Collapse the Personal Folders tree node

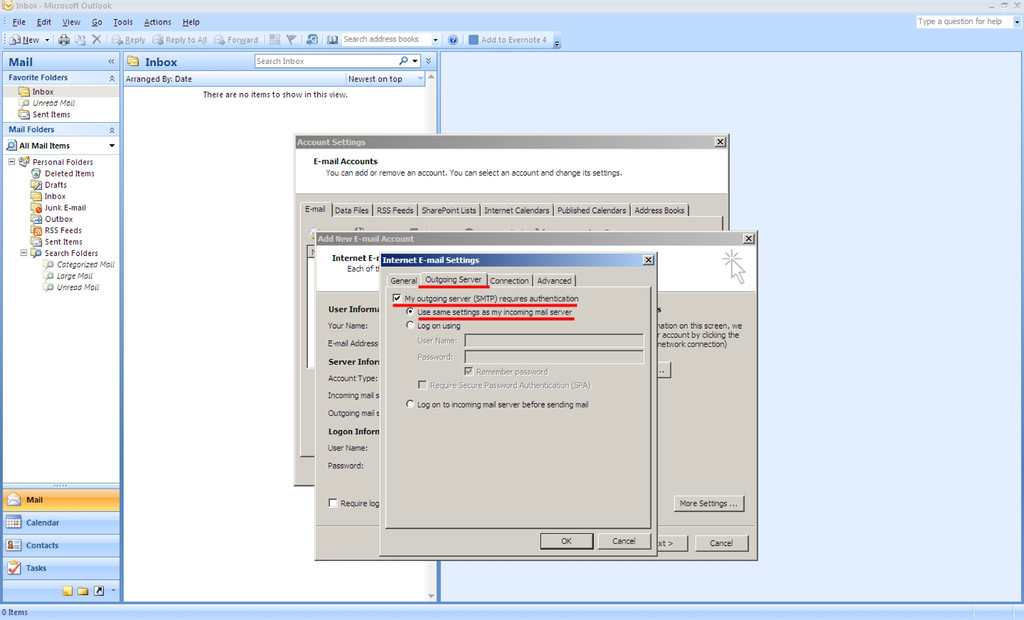click(11, 161)
